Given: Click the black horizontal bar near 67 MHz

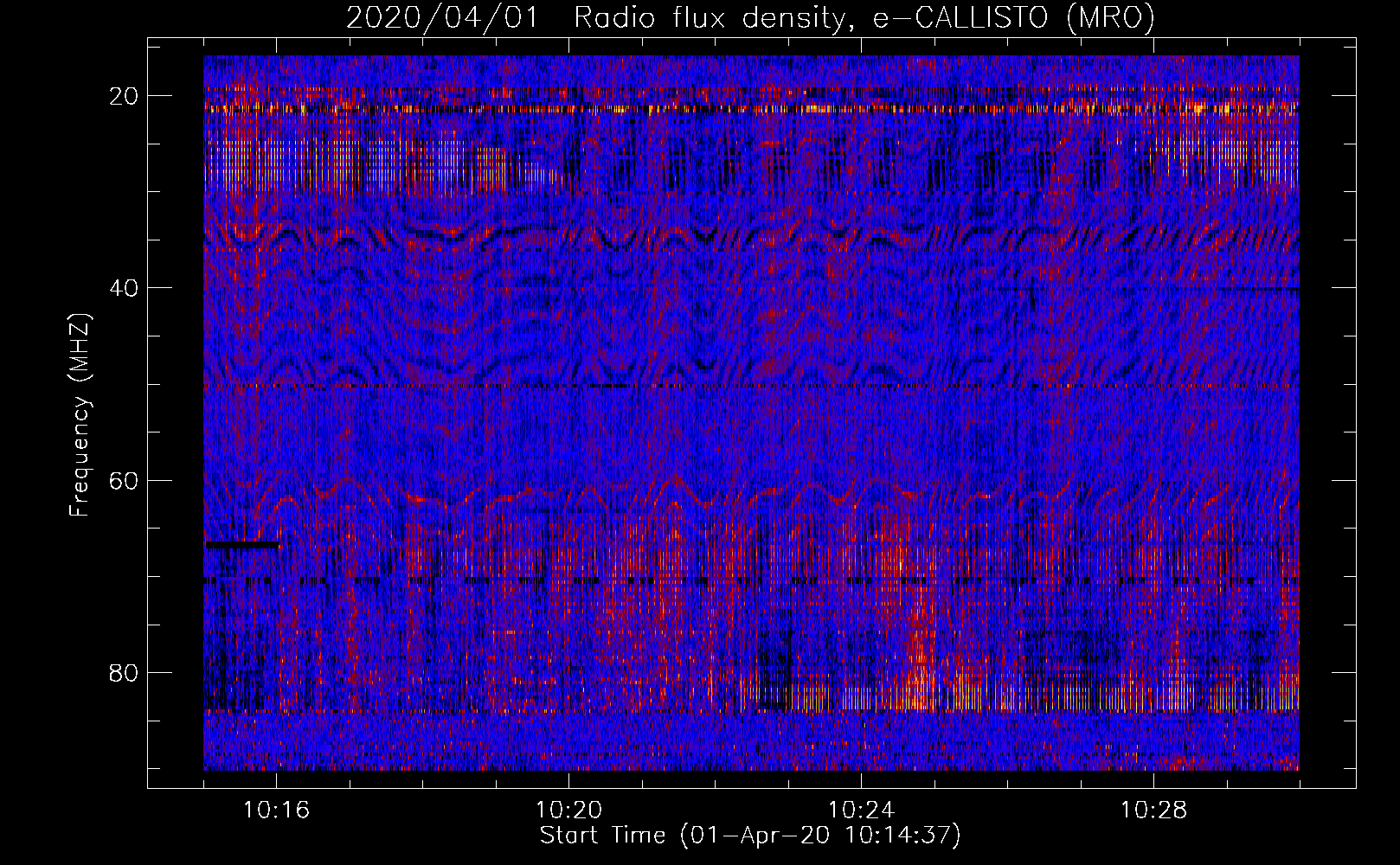Looking at the screenshot, I should click(242, 545).
